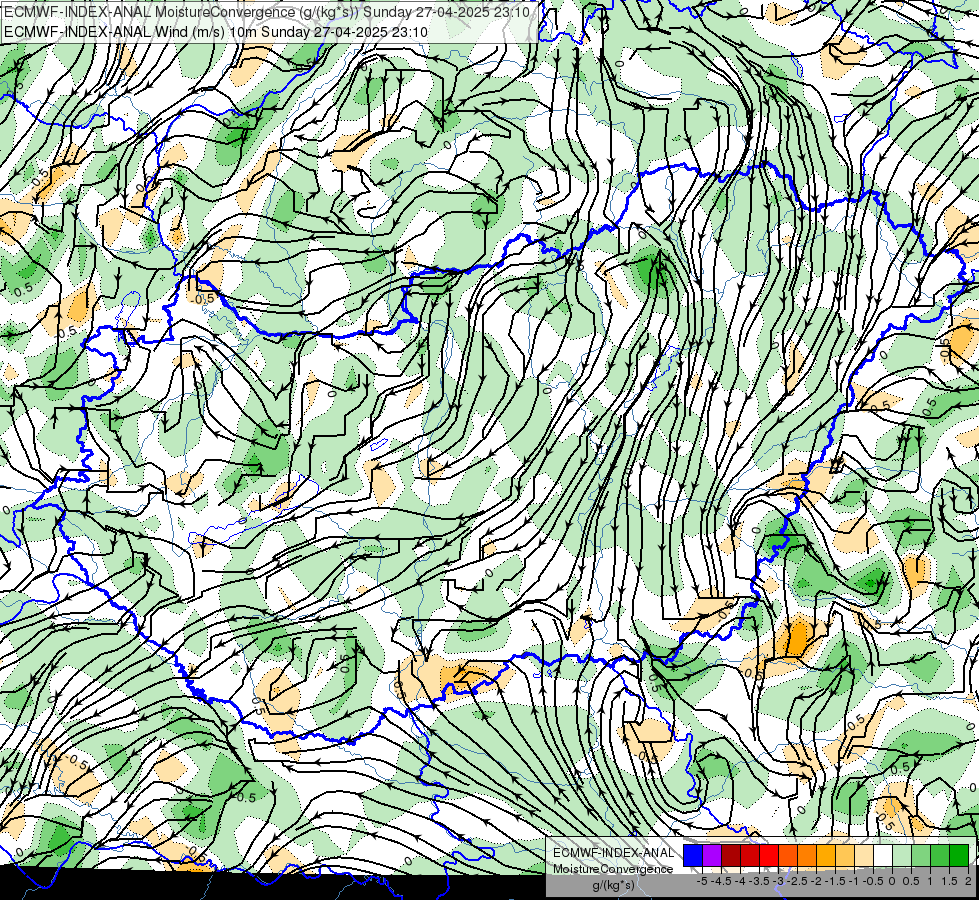Click the amber swatch from -2 to -1.5

(x=826, y=856)
